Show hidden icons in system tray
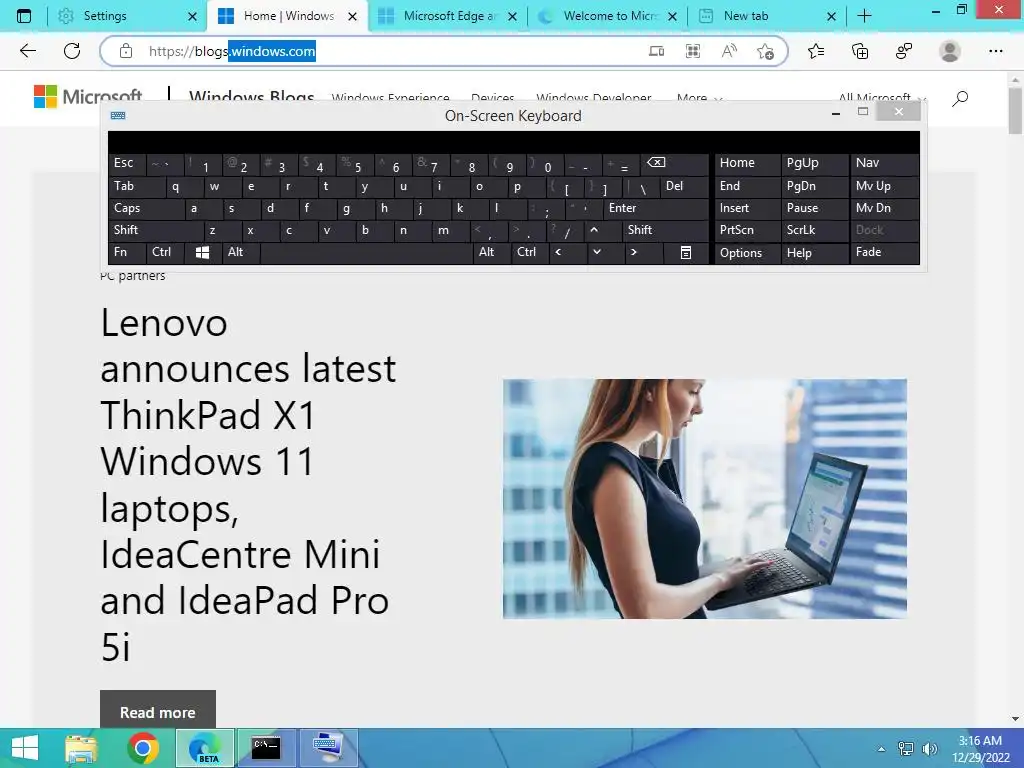This screenshot has height=768, width=1024. click(x=882, y=748)
